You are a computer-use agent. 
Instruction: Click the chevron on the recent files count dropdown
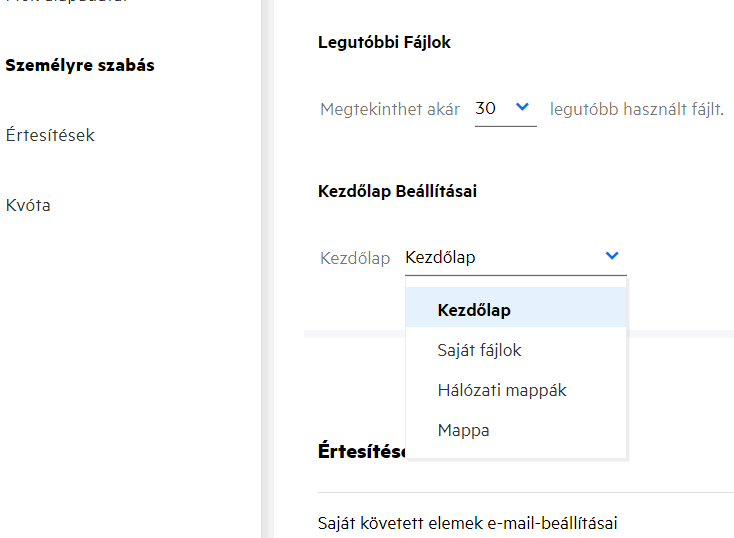[x=521, y=108]
